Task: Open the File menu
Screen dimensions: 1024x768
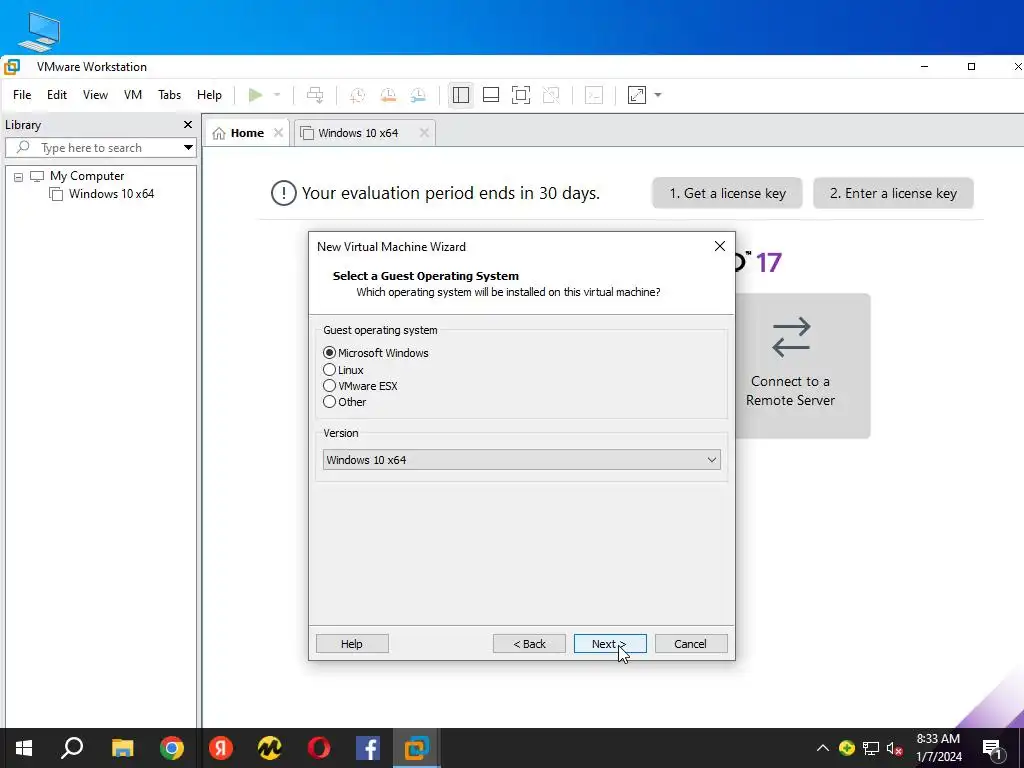Action: (22, 95)
